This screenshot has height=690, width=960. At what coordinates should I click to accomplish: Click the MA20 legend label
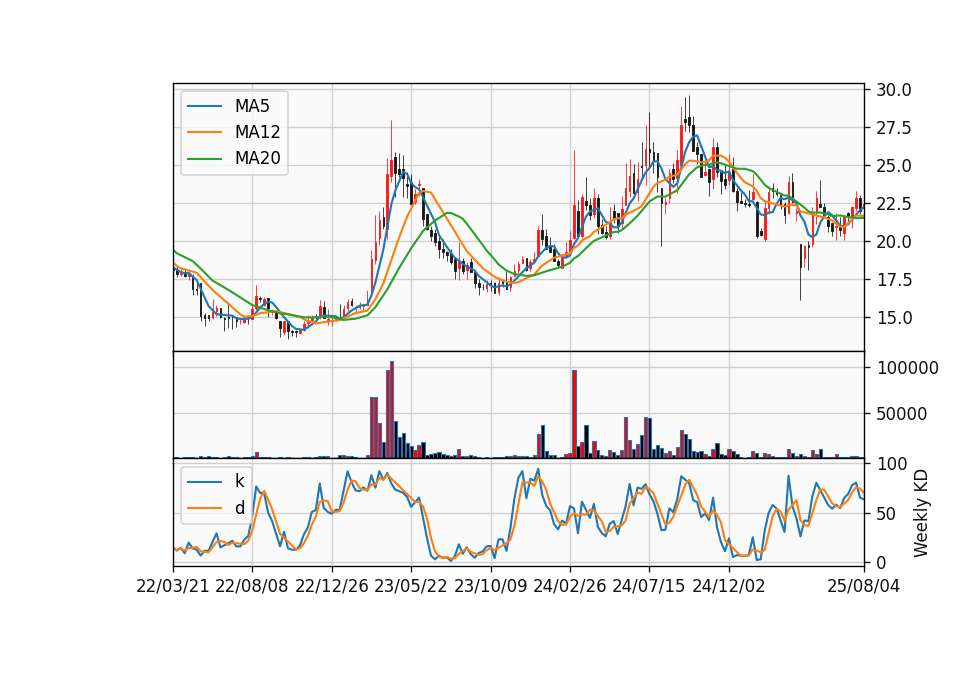pyautogui.click(x=257, y=158)
